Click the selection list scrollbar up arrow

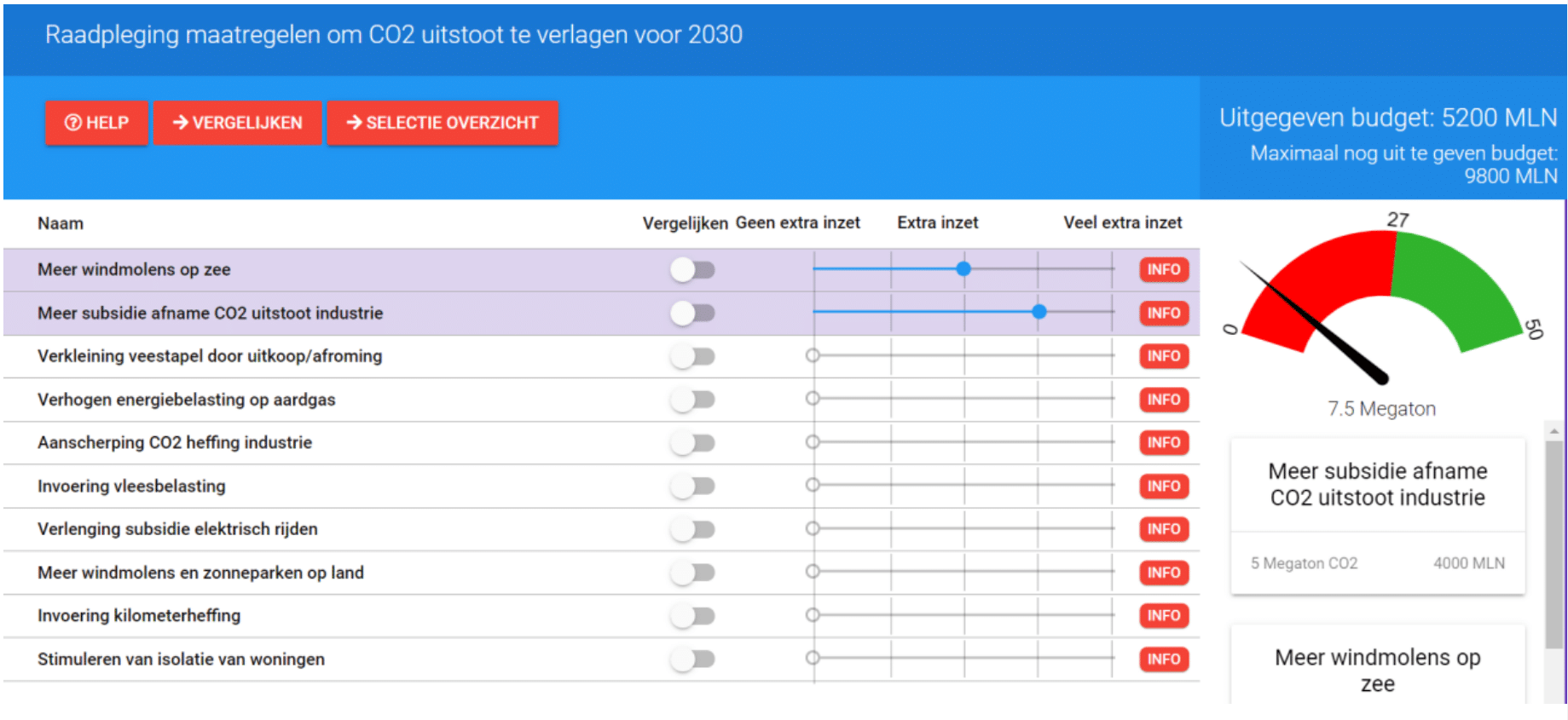1554,432
